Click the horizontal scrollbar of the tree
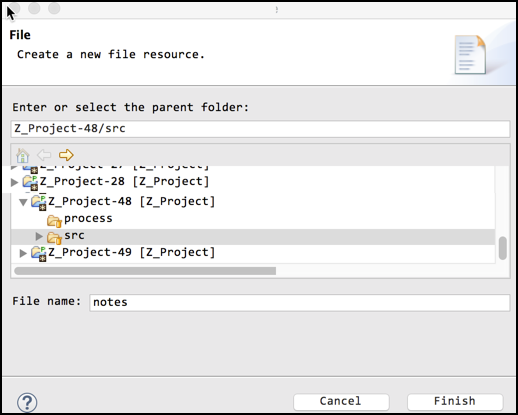The height and width of the screenshot is (415, 518). [145, 271]
